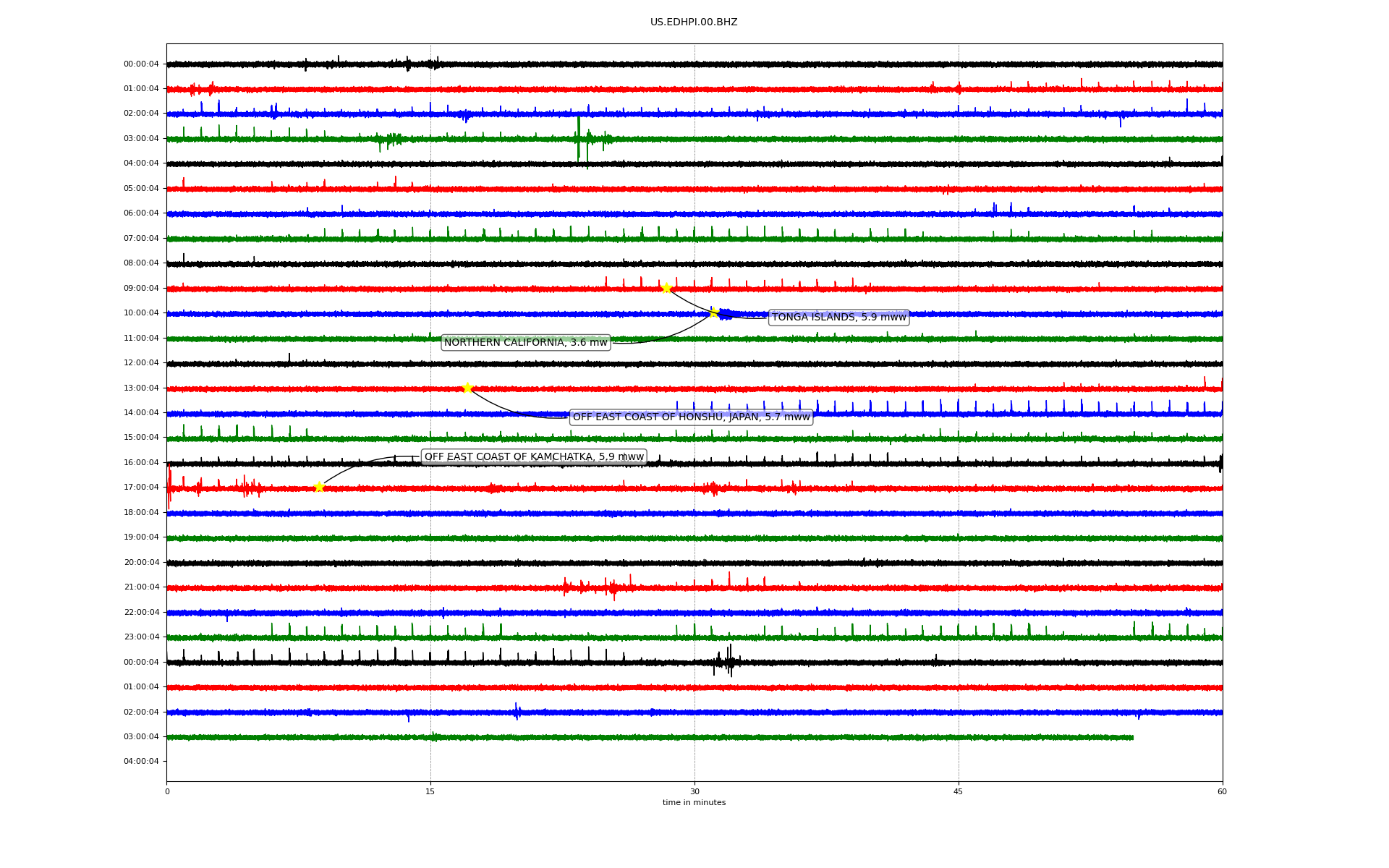Click the 30 tick label on x-axis

coord(694,791)
